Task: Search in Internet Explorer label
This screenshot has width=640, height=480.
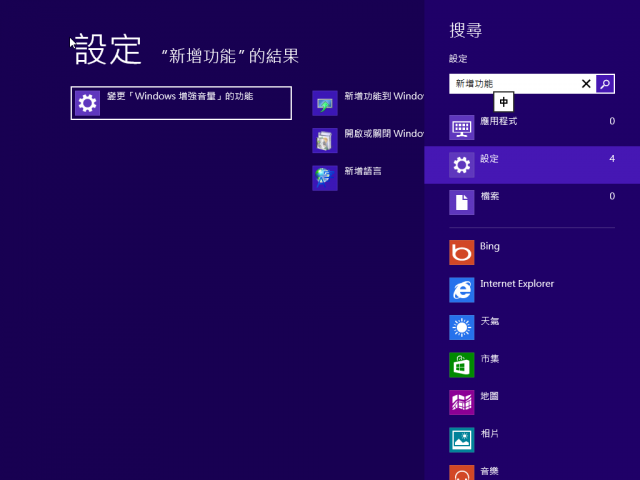Action: (x=517, y=284)
